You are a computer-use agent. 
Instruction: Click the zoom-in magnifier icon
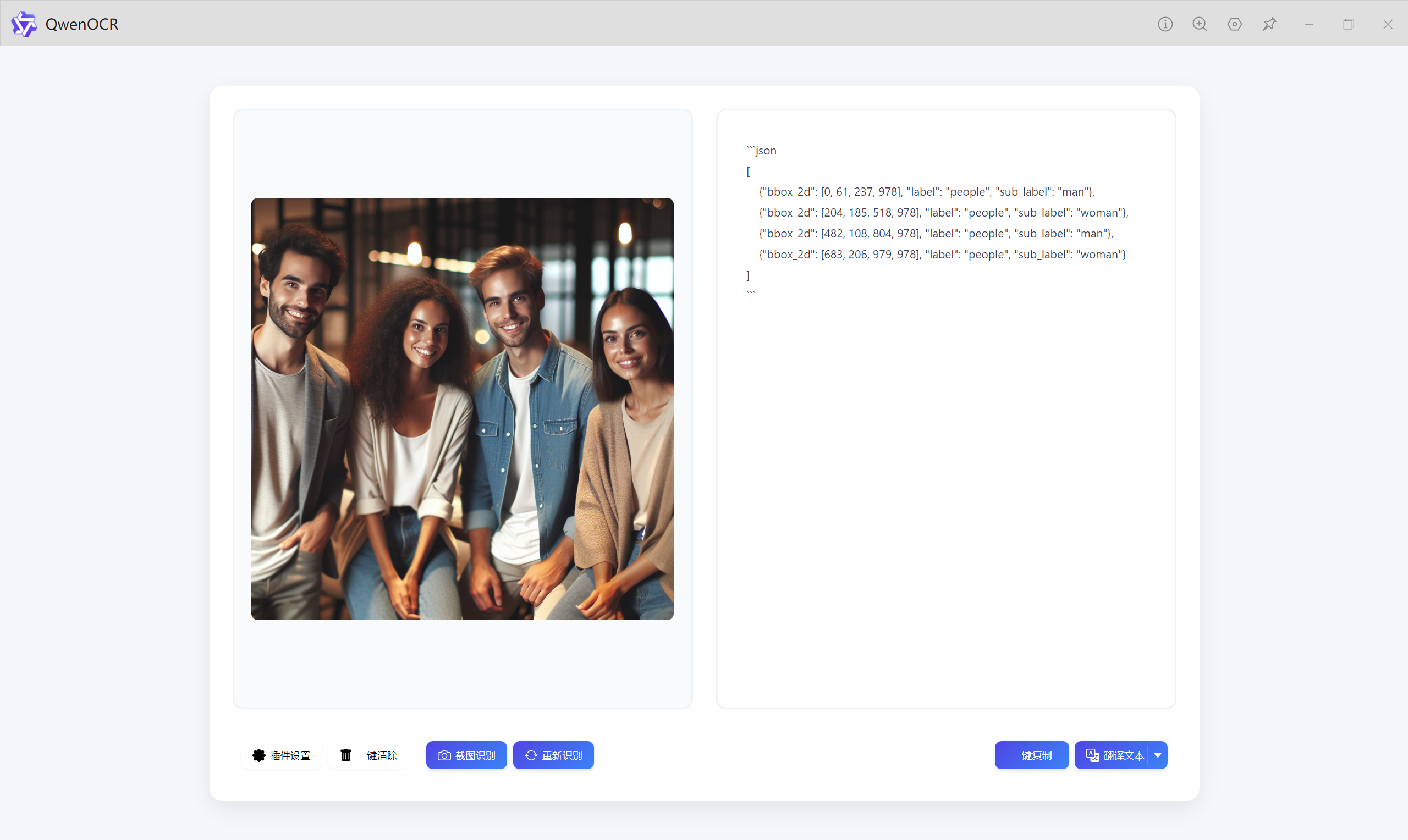click(x=1200, y=24)
